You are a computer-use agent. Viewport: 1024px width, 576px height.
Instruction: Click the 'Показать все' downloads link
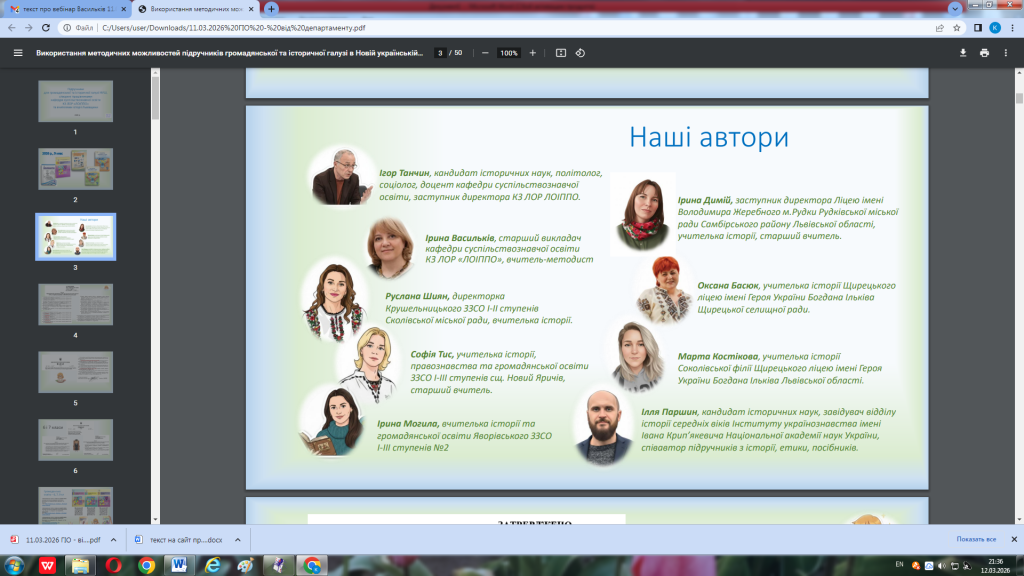click(976, 539)
